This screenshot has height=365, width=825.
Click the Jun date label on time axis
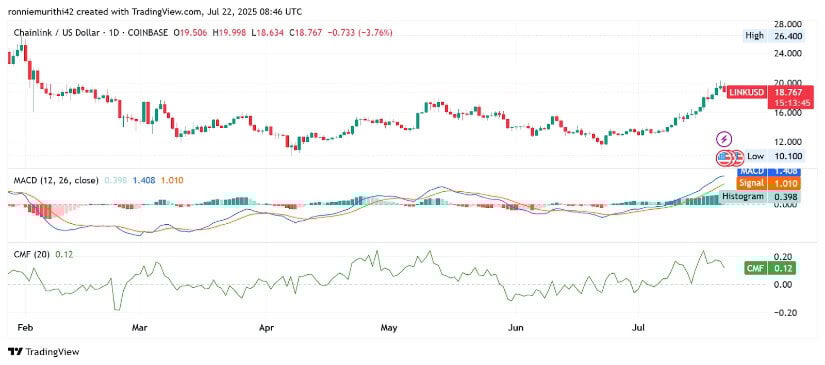pos(517,328)
